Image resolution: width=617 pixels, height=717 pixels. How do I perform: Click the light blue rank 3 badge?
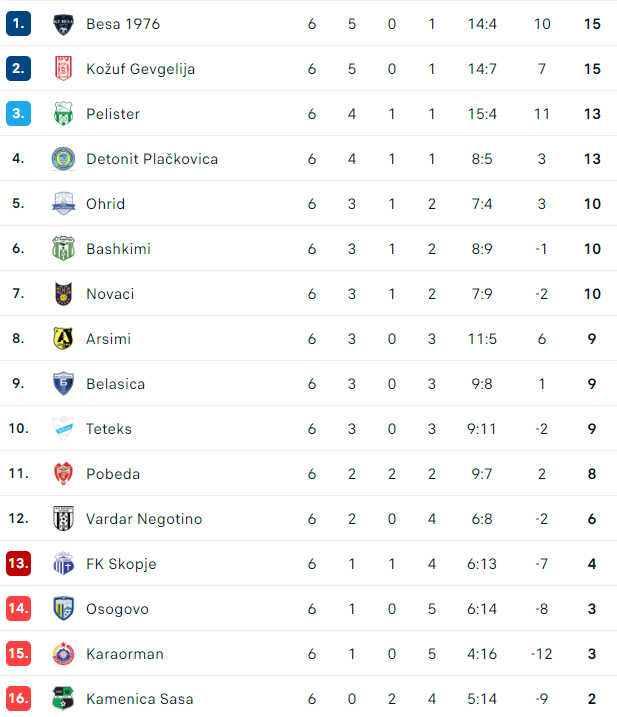(18, 114)
